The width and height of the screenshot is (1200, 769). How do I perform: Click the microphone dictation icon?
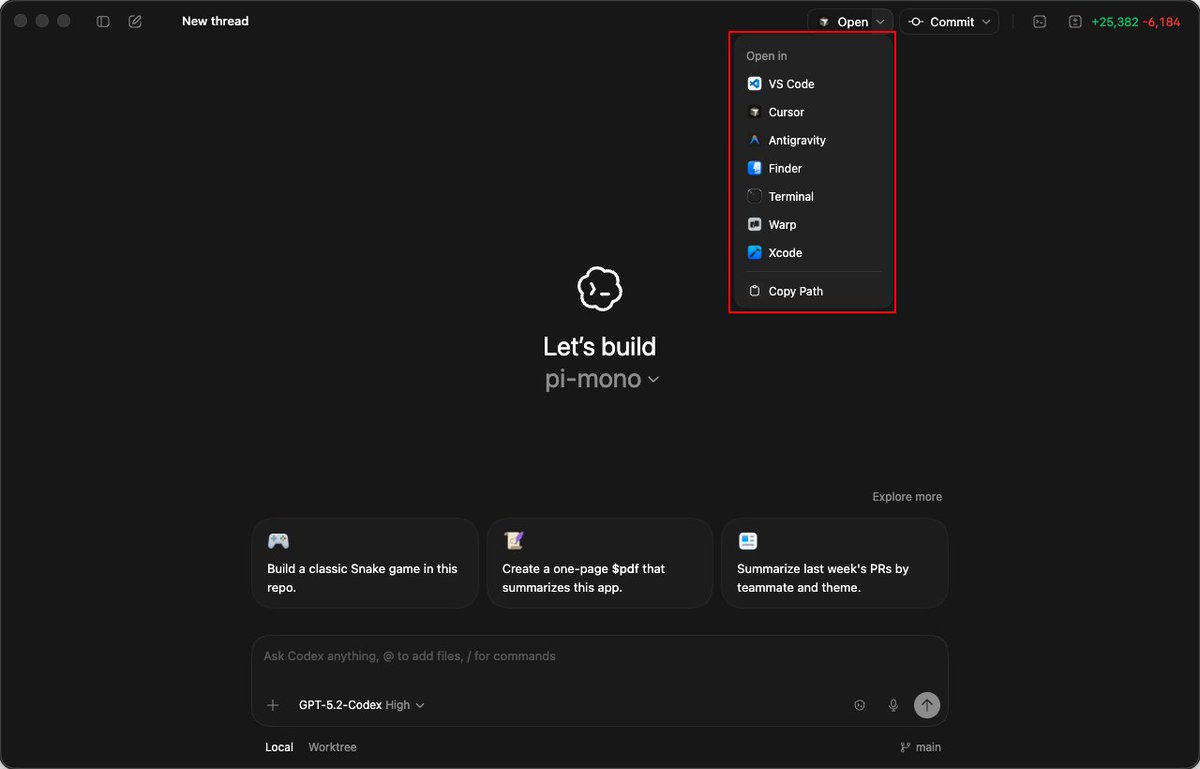tap(893, 705)
